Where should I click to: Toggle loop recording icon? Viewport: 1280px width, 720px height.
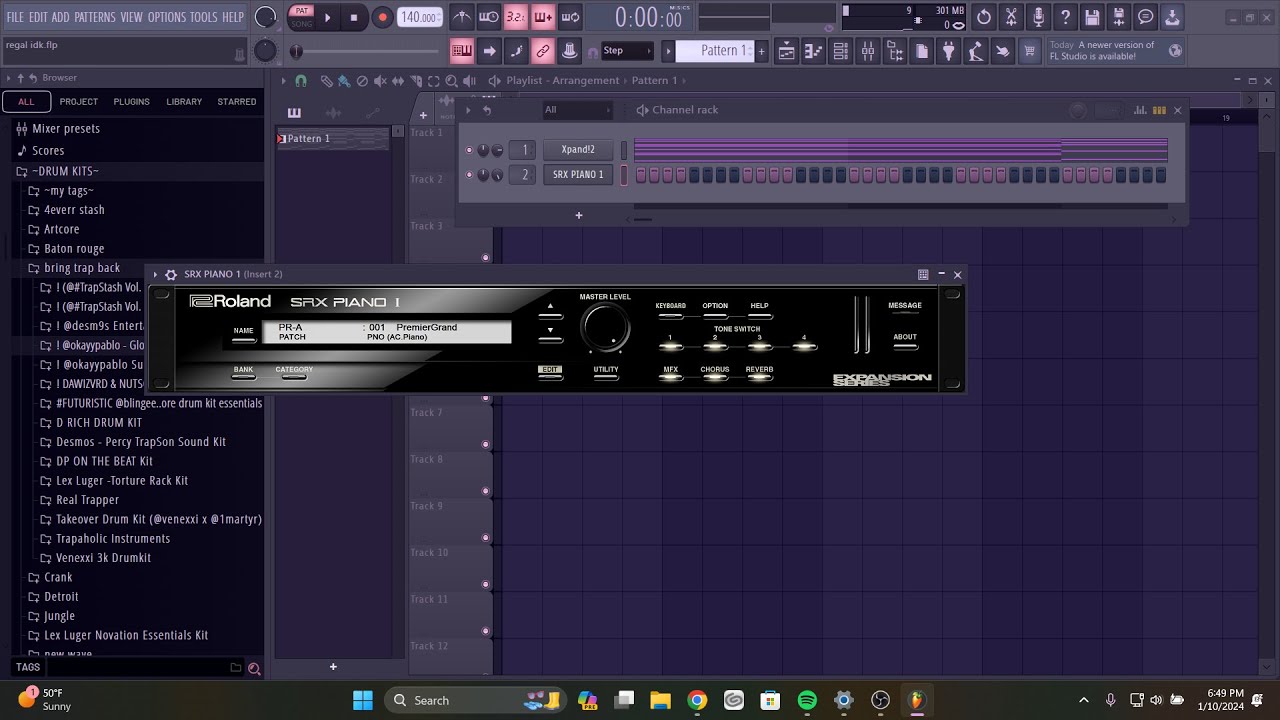pyautogui.click(x=570, y=17)
